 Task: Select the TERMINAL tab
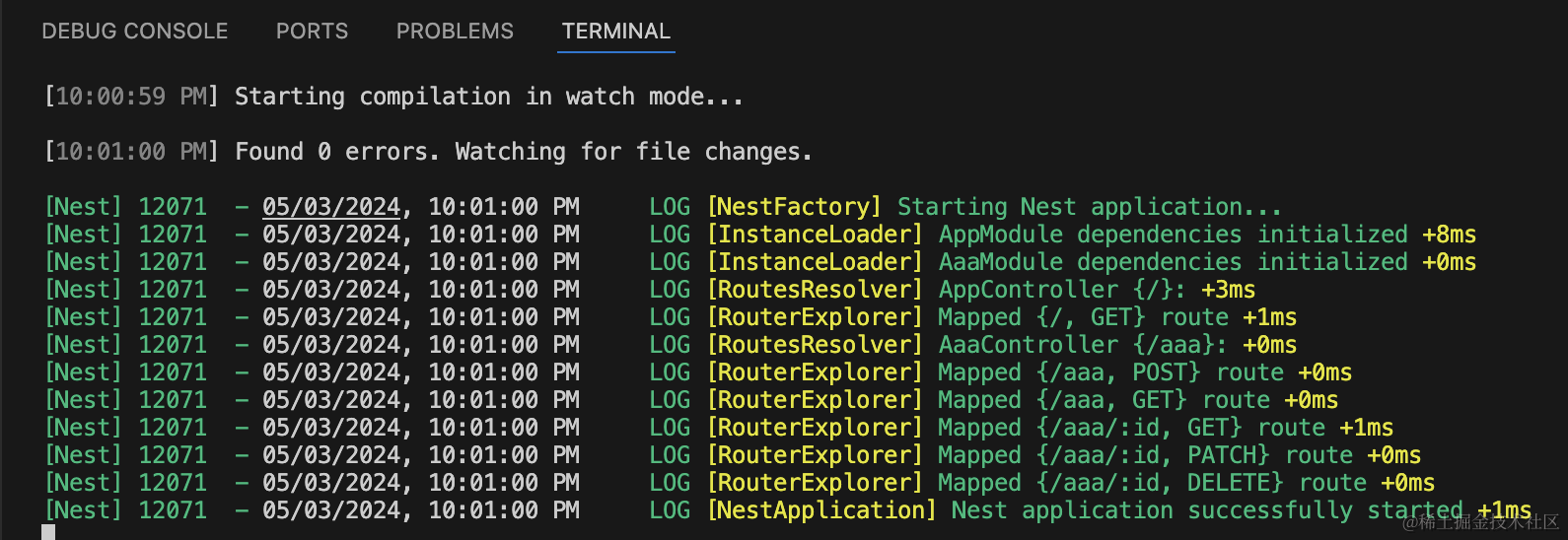click(615, 32)
